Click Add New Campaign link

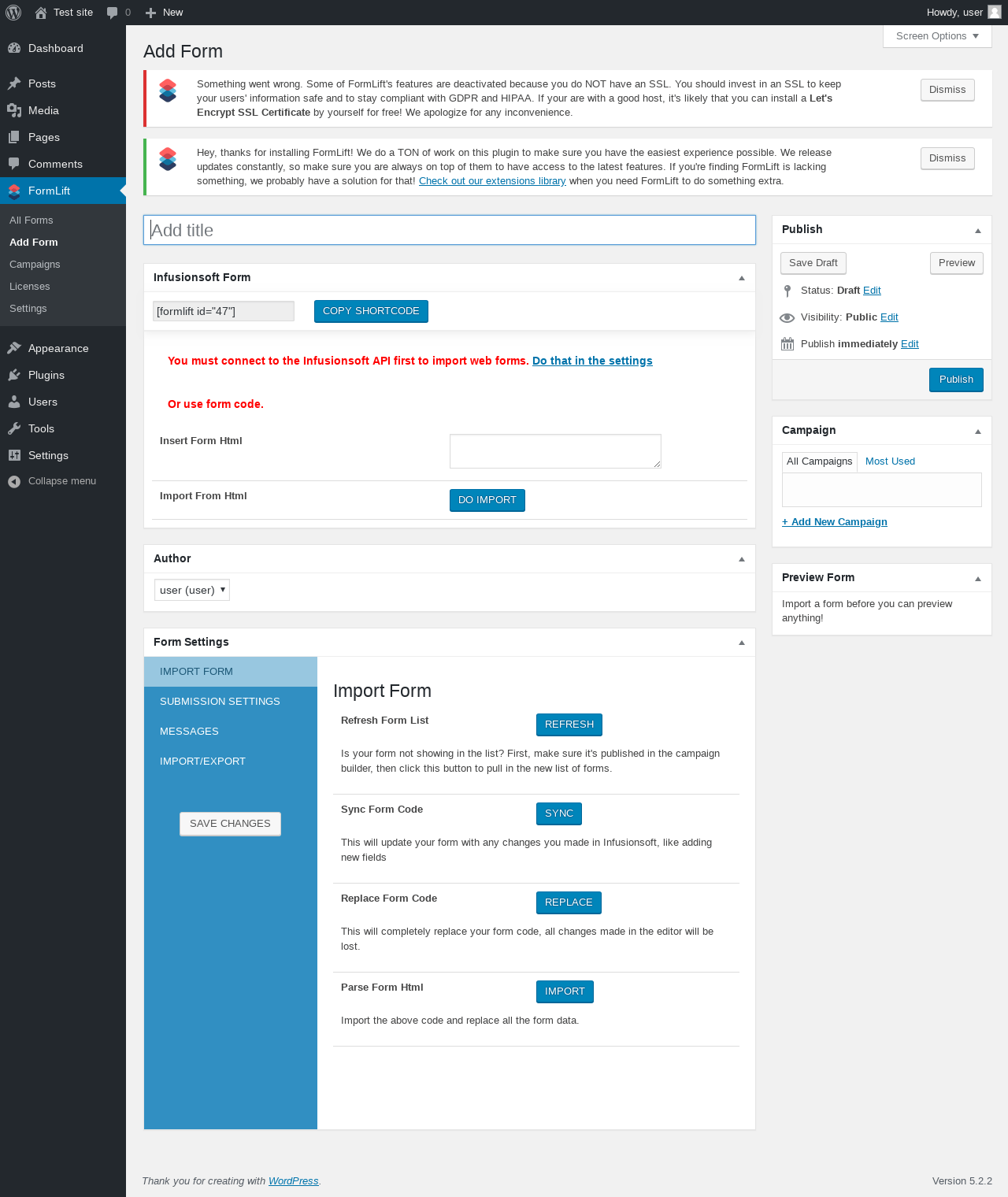click(835, 522)
